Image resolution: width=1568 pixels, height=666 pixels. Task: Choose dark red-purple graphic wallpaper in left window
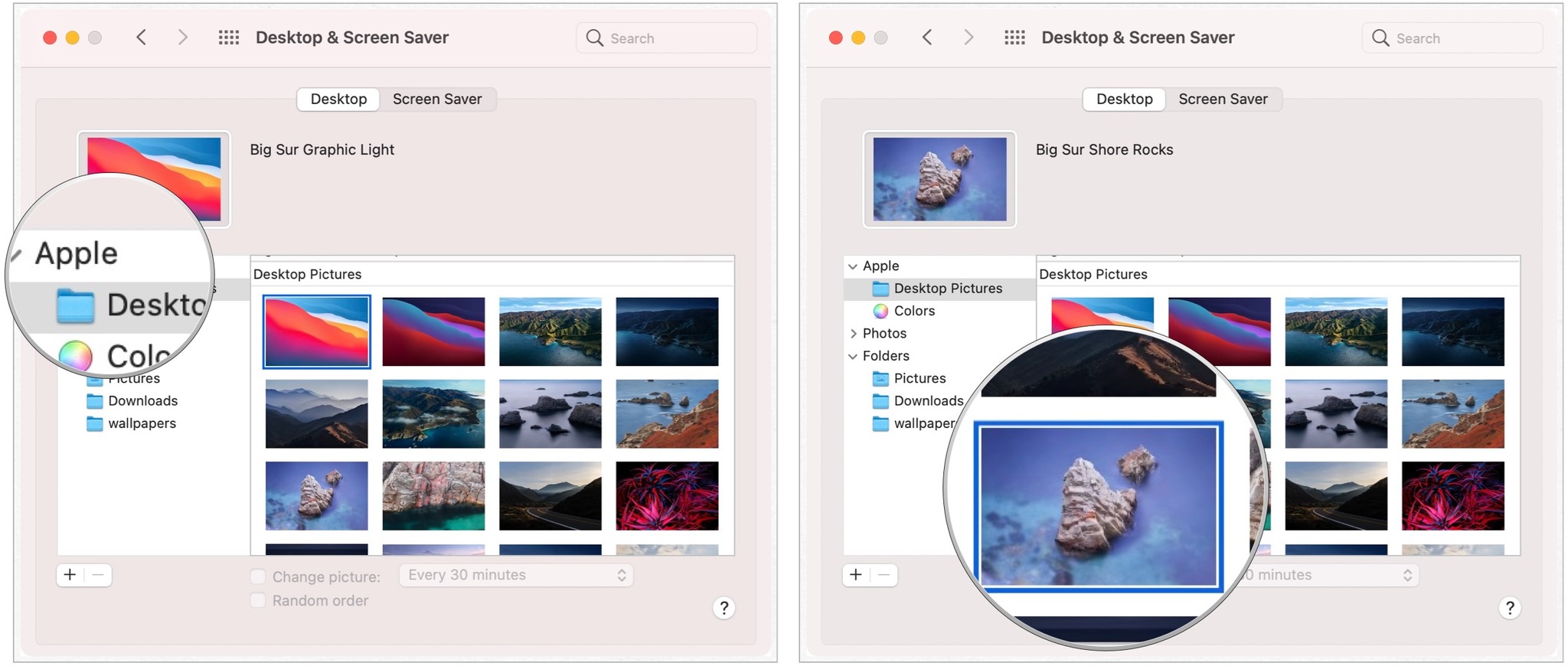click(x=433, y=331)
